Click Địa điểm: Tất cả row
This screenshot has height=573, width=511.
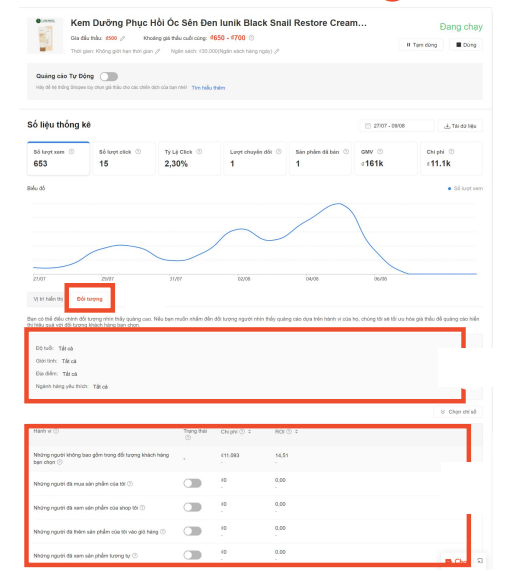[57, 373]
